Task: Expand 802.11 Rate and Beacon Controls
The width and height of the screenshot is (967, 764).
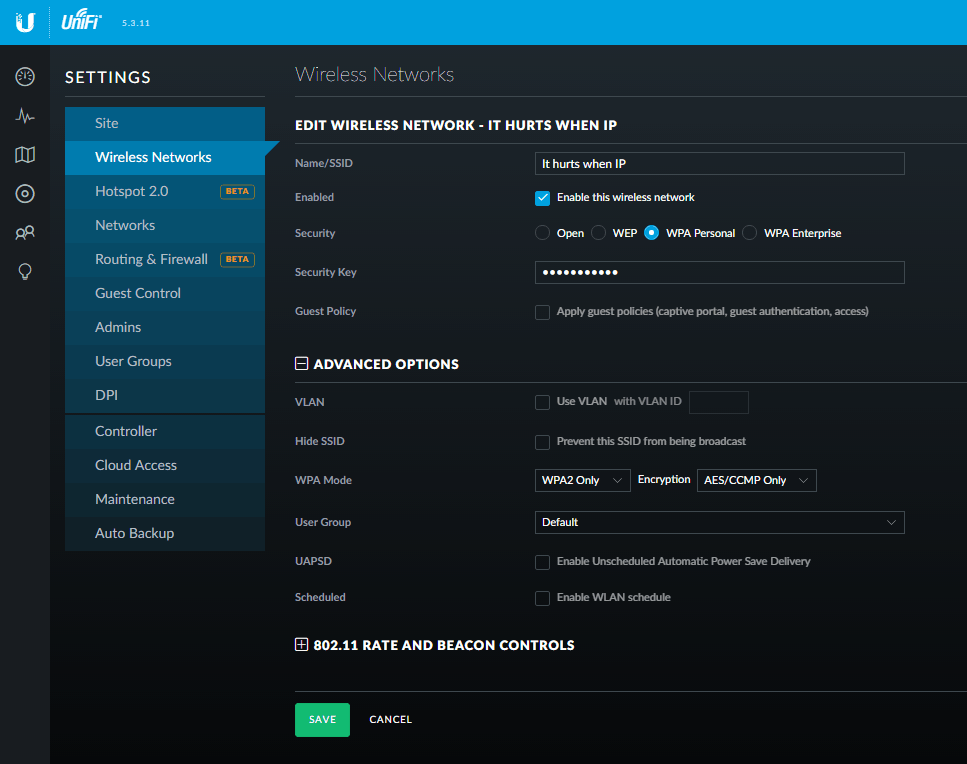Action: point(301,645)
